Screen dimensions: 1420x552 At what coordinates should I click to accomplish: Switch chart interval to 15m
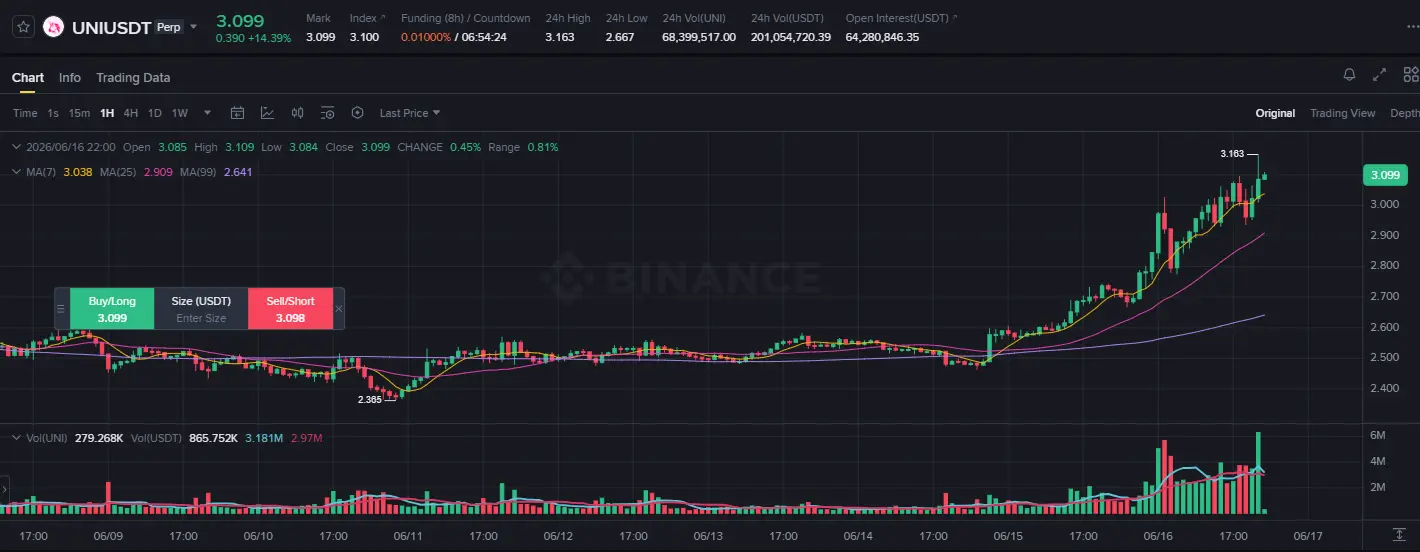79,113
